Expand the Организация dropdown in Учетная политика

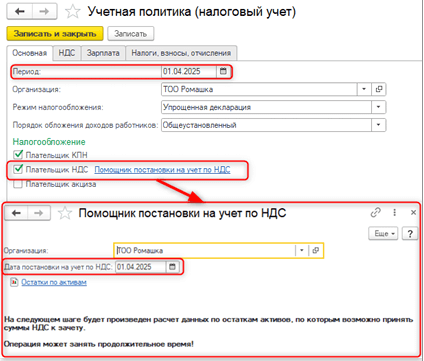(x=364, y=89)
